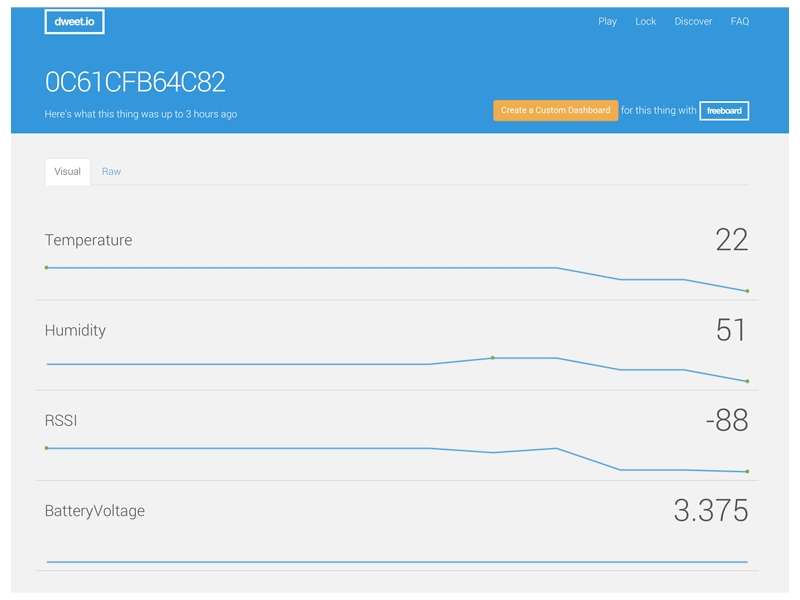Viewport: 800px width, 600px height.
Task: Click Create a Custom Dashboard button
Action: [x=556, y=110]
